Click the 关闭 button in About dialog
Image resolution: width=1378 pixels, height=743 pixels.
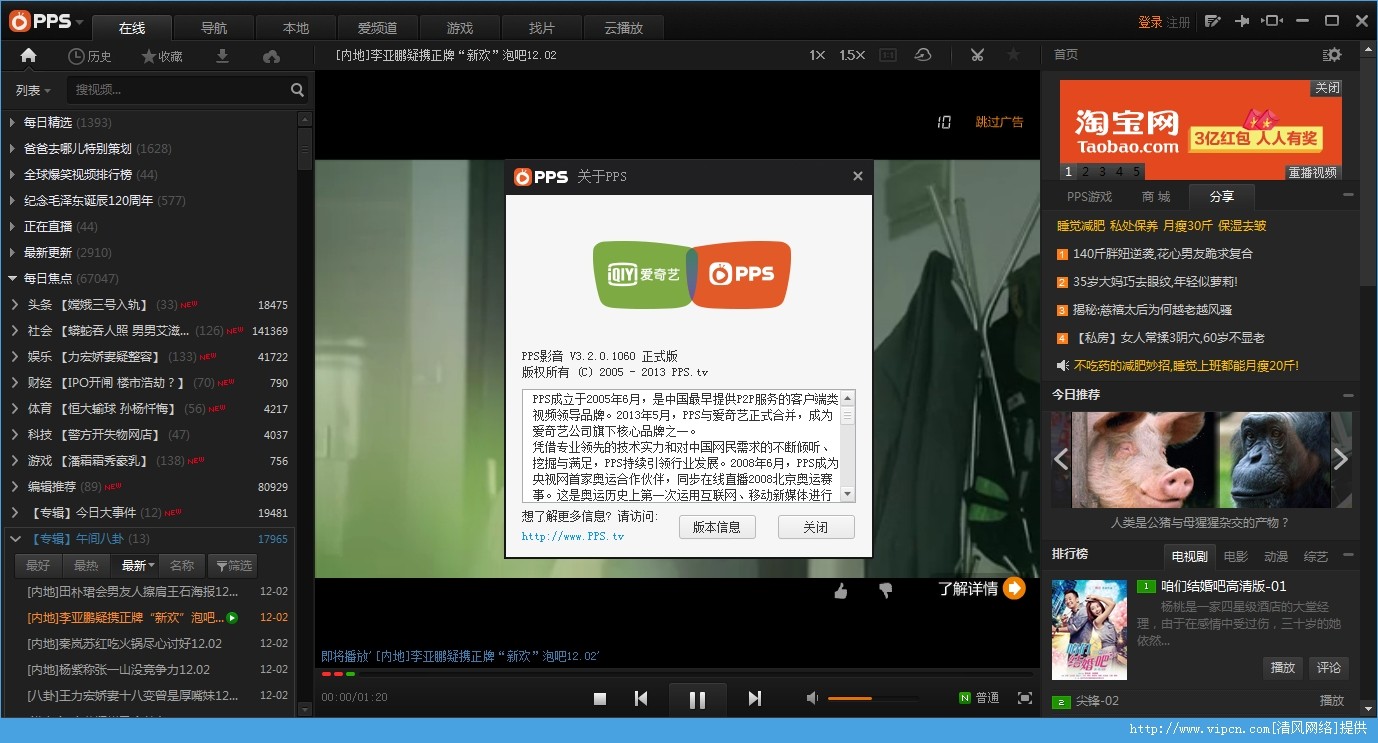pyautogui.click(x=816, y=527)
